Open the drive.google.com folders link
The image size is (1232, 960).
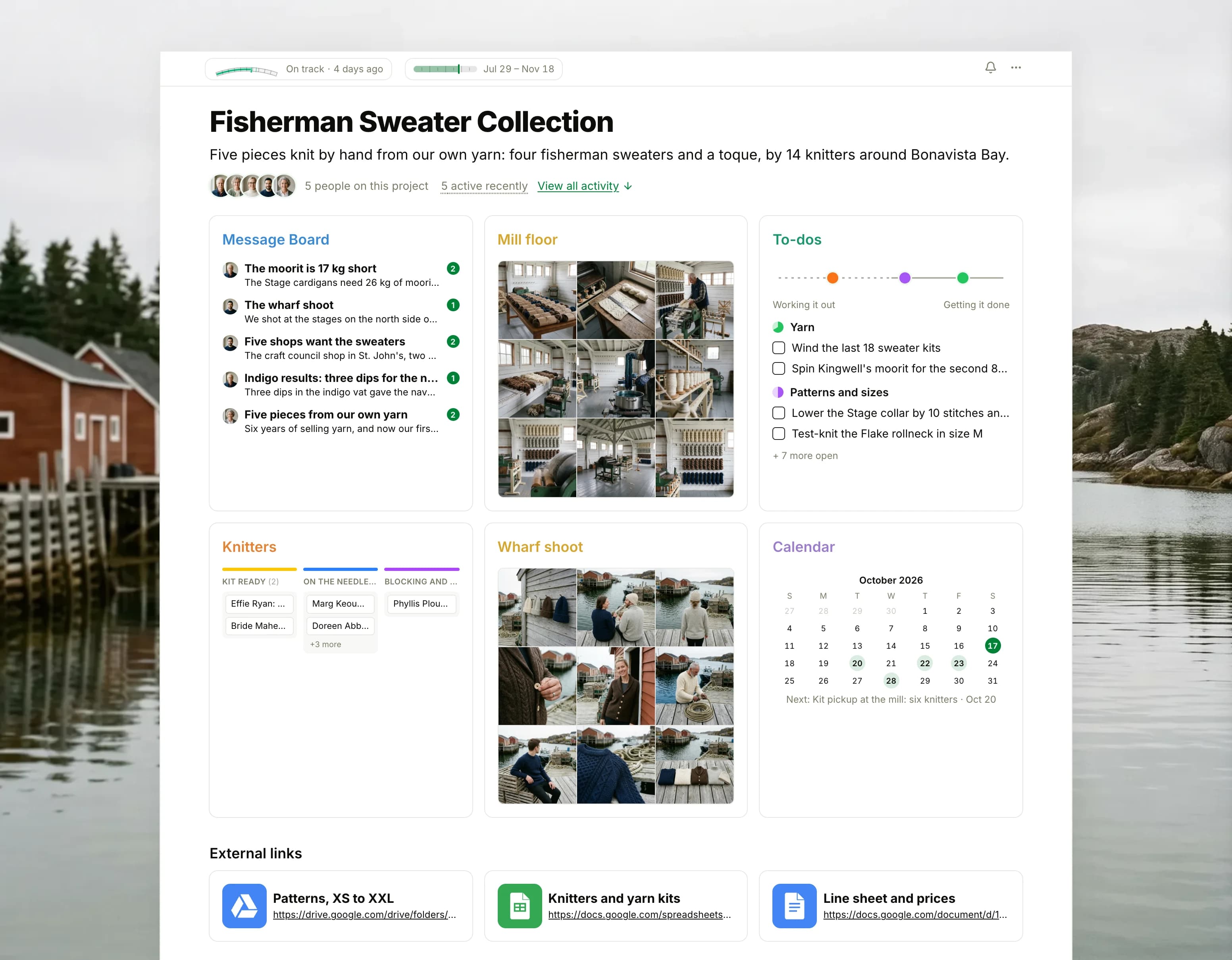pos(364,914)
